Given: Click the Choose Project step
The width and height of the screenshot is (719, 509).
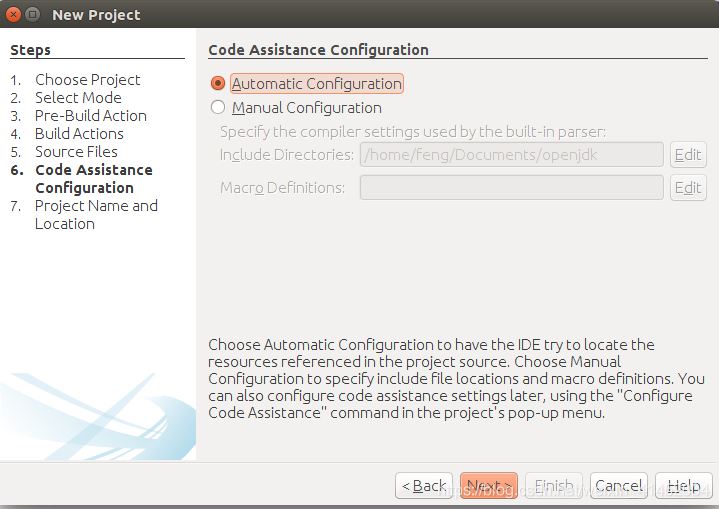Looking at the screenshot, I should [87, 80].
